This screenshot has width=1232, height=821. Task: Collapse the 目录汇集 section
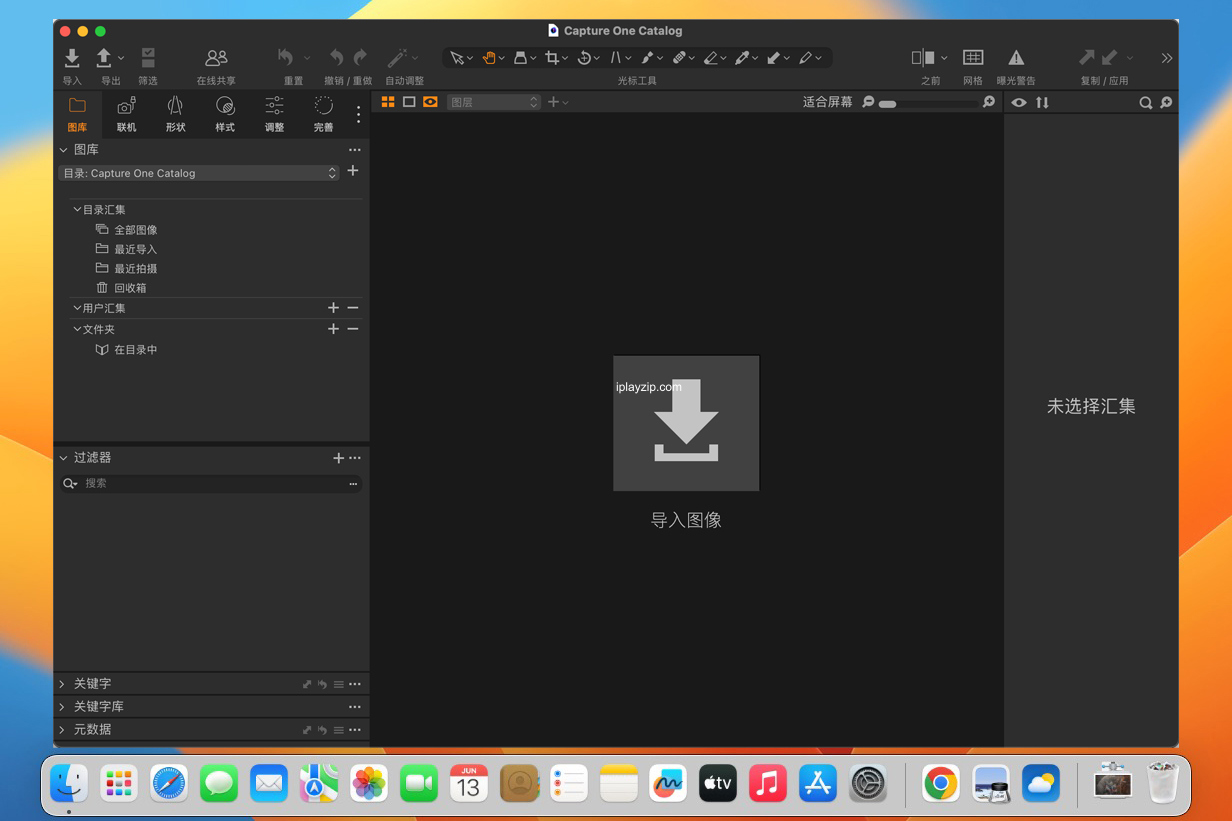coord(77,210)
